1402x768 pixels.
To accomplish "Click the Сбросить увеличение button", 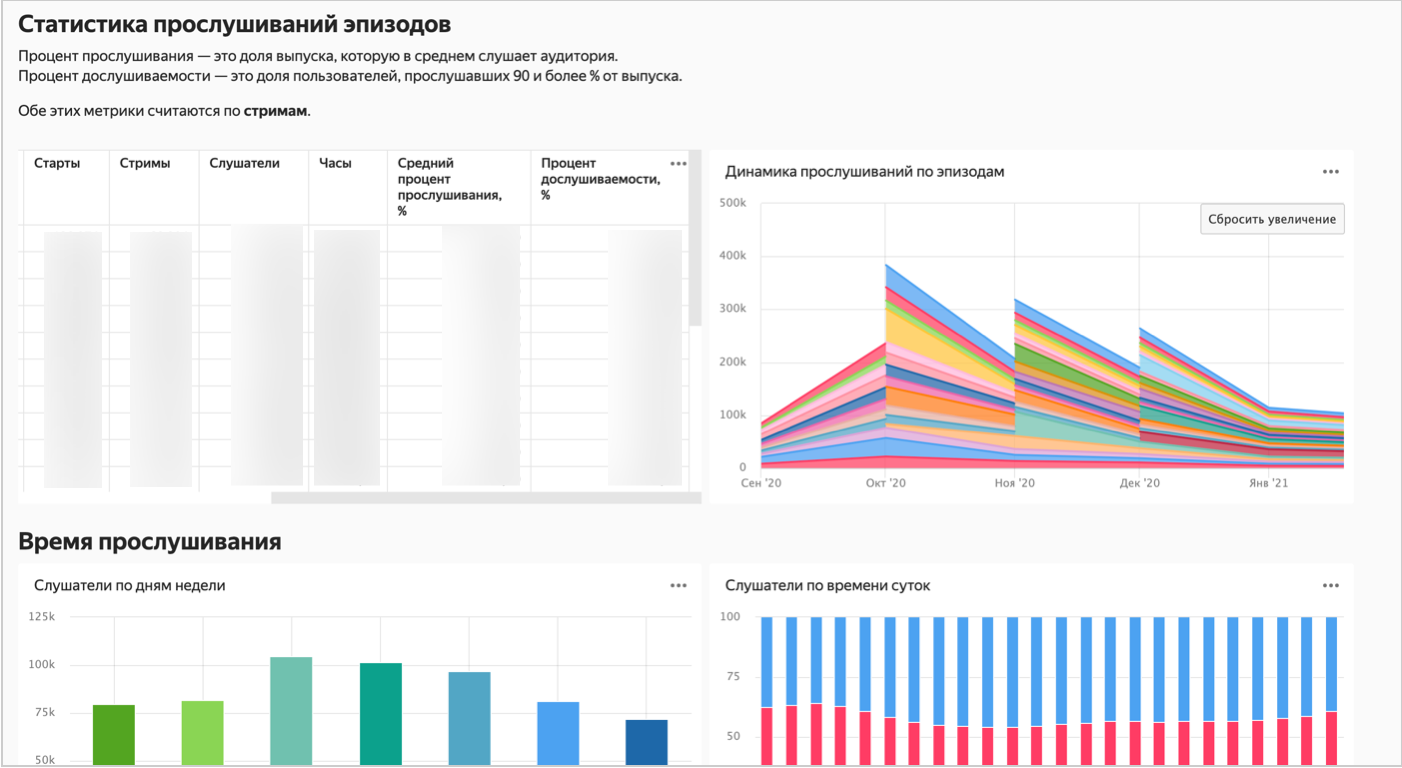I will click(x=1271, y=219).
